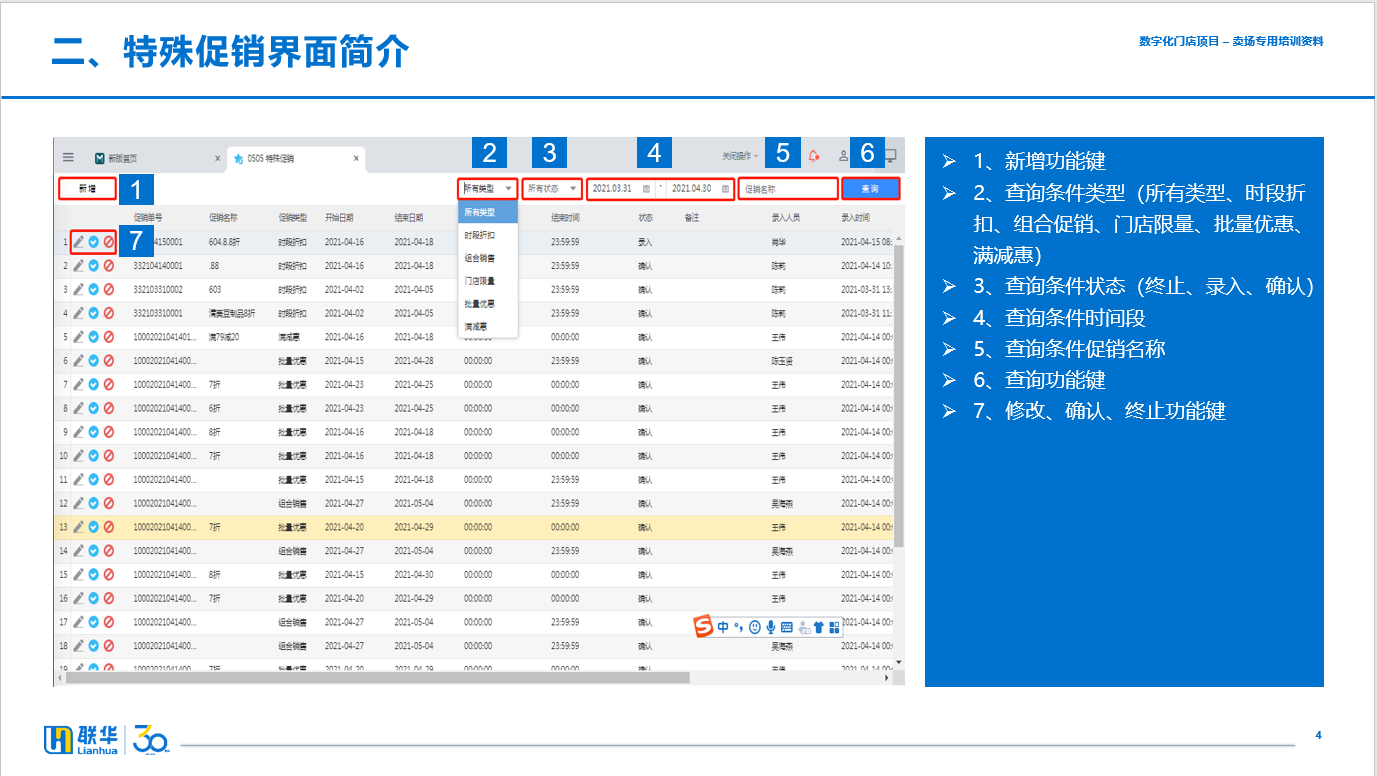Image resolution: width=1377 pixels, height=776 pixels.
Task: Choose 批量优惠 in type list
Action: [x=488, y=304]
